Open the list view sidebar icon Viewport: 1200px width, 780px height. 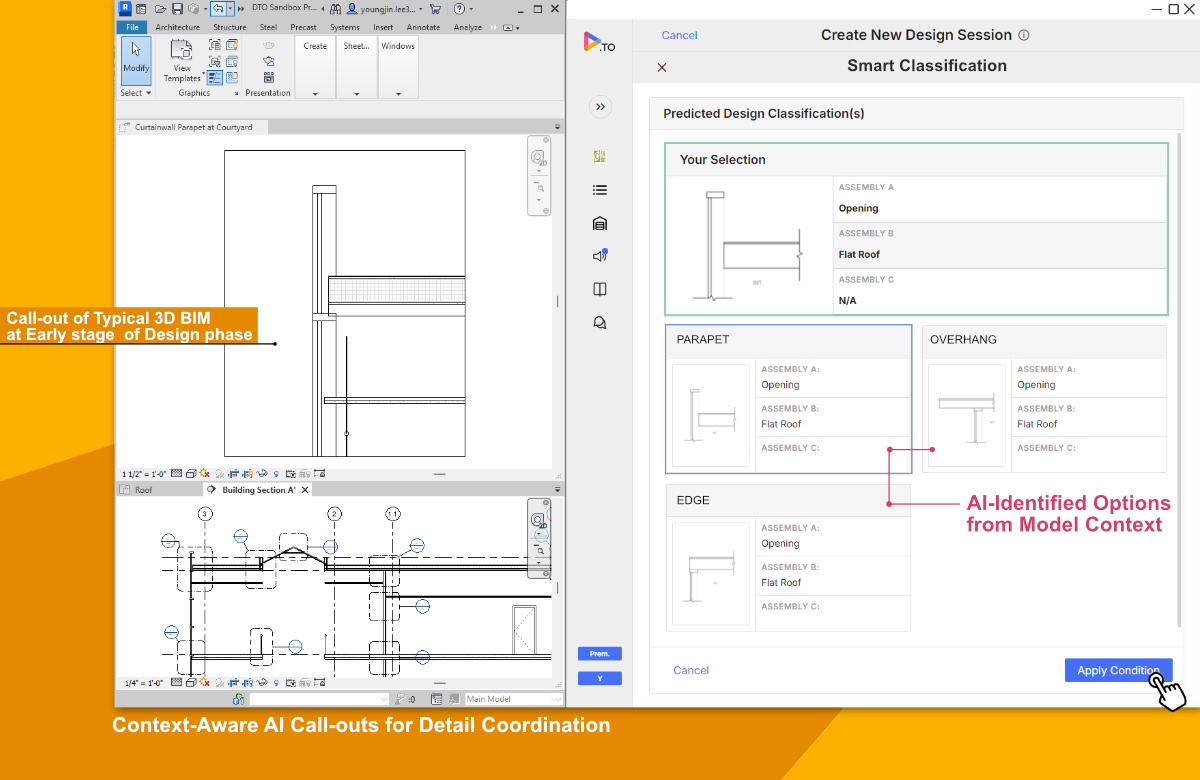(x=600, y=190)
